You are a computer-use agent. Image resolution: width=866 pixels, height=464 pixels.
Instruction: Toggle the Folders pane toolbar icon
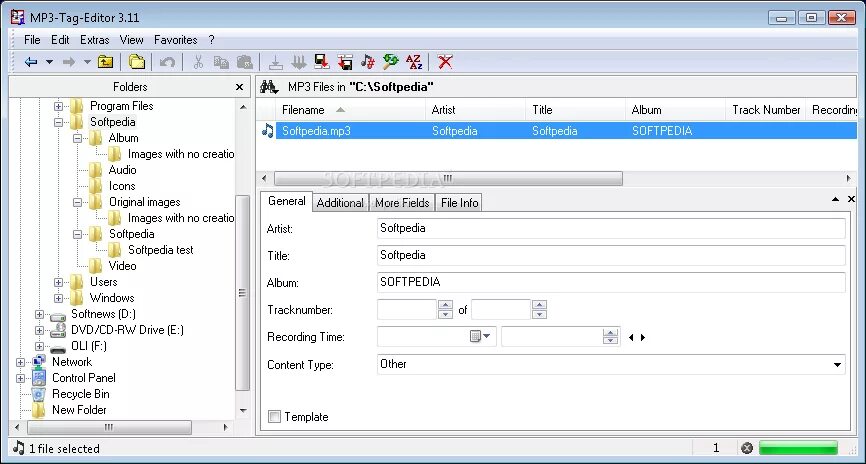[136, 62]
